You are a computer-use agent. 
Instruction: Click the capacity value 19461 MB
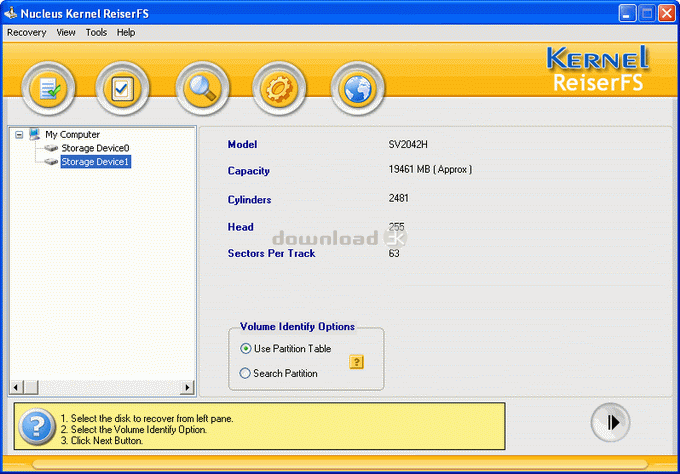coord(430,169)
